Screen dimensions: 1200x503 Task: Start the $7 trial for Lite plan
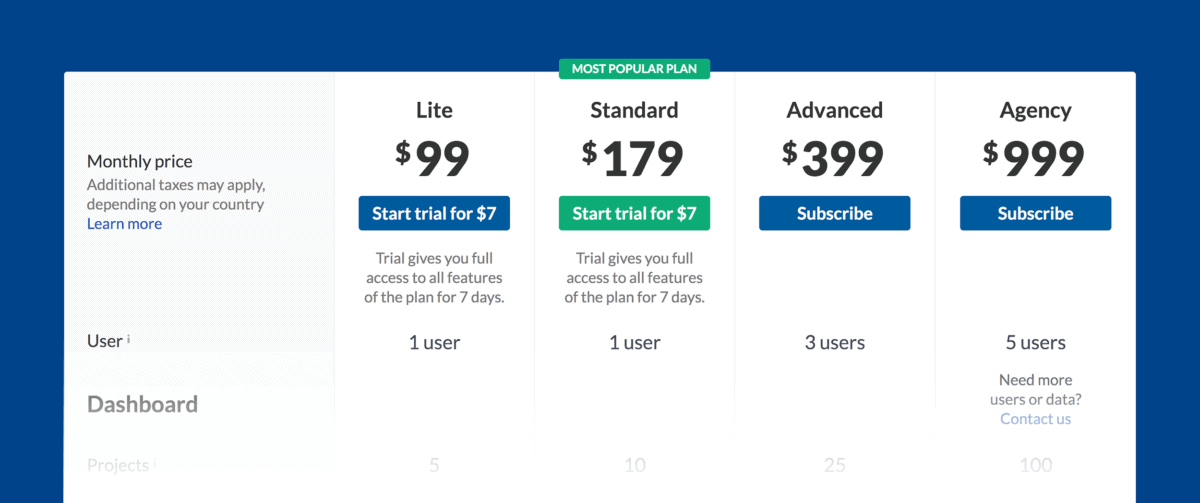tap(434, 213)
